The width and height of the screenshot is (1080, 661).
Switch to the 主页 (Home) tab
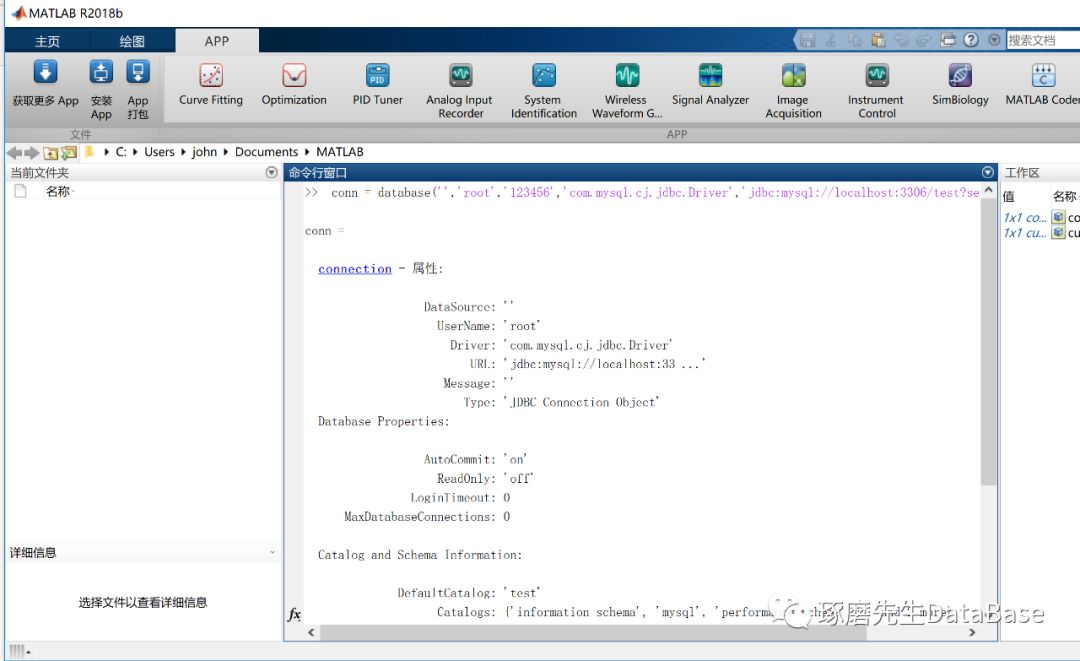pos(48,41)
